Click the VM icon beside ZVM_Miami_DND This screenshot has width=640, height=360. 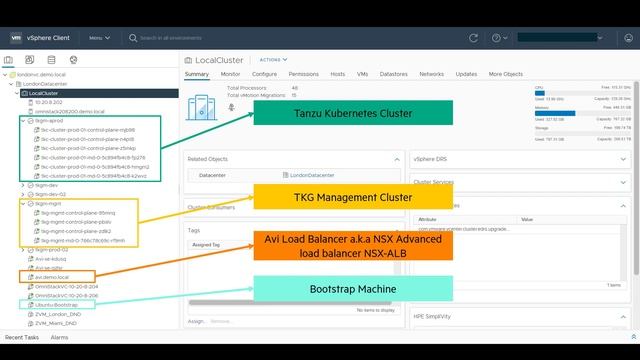pyautogui.click(x=30, y=323)
